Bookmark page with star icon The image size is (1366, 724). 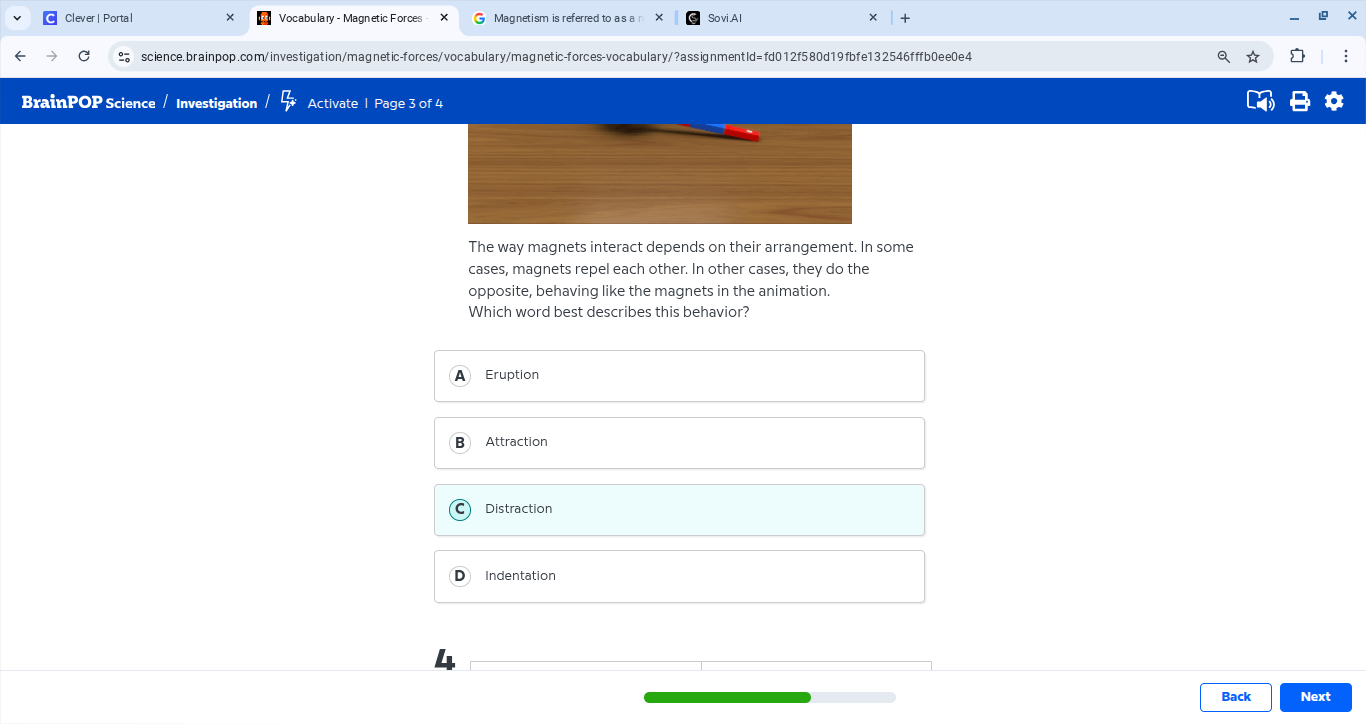[x=1253, y=57]
